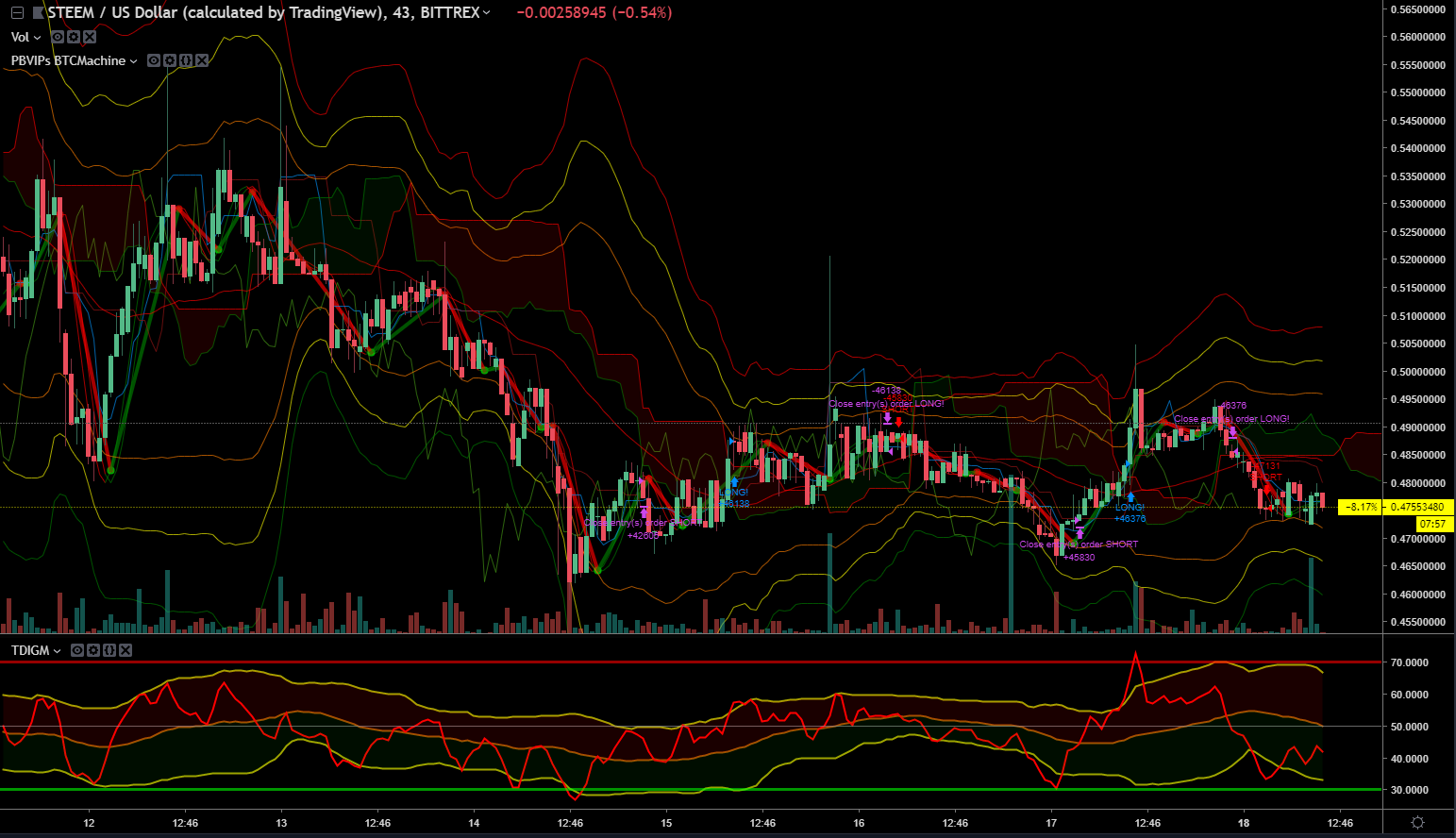Click the 0.53000000 price scale label
The height and width of the screenshot is (838, 1456).
1418,204
